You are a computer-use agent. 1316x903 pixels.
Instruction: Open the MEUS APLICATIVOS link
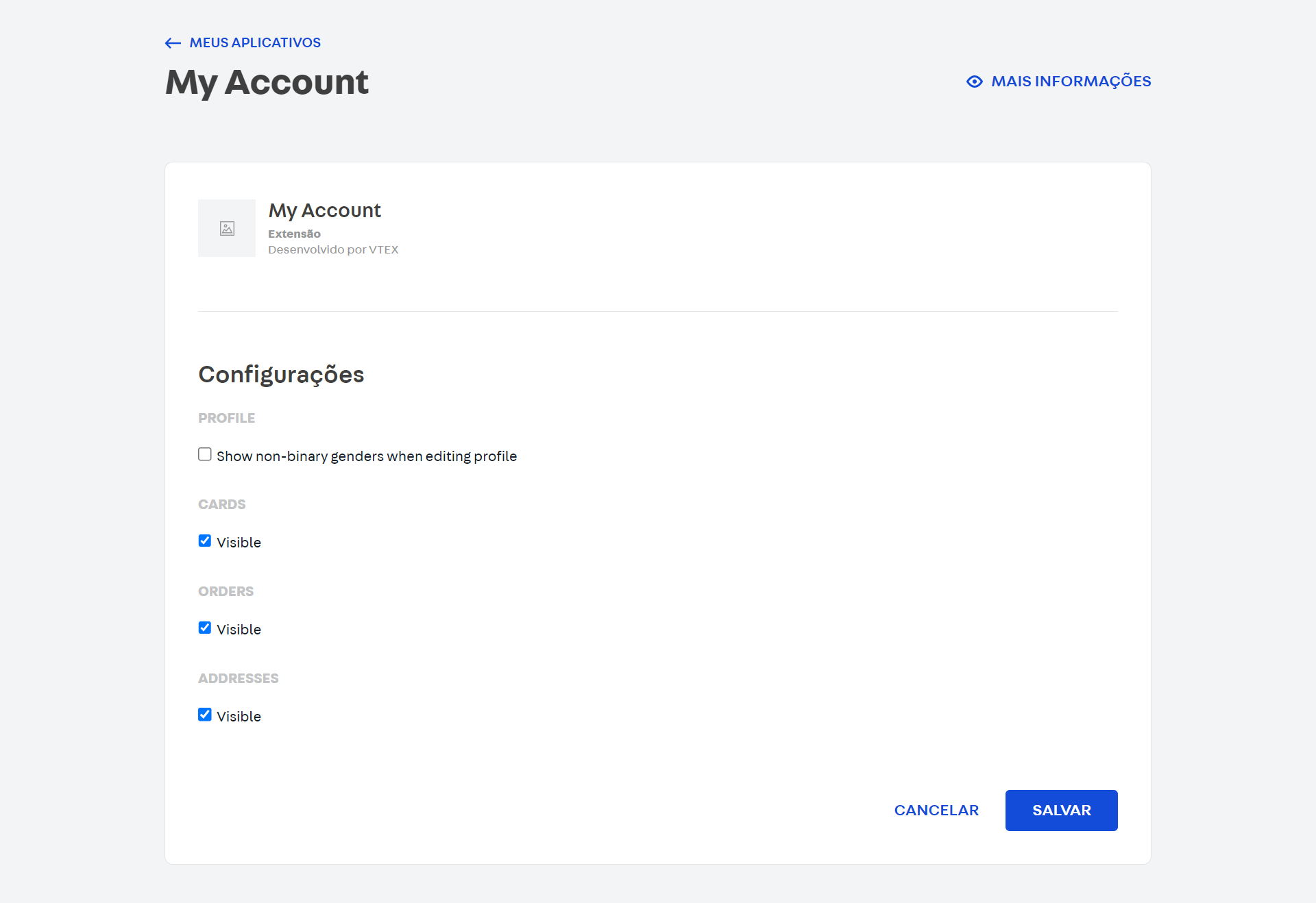(x=254, y=42)
